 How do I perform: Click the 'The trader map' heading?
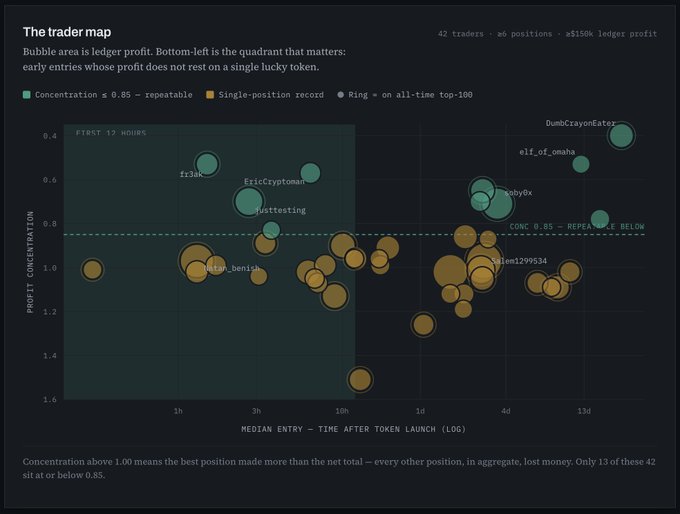pos(67,32)
